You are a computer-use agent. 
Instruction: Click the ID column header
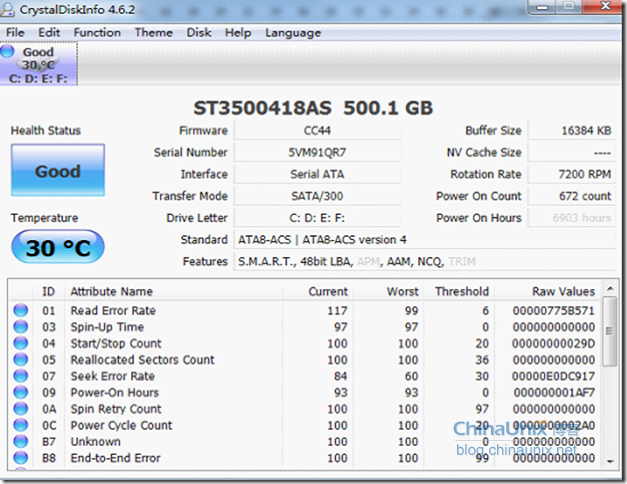[48, 291]
